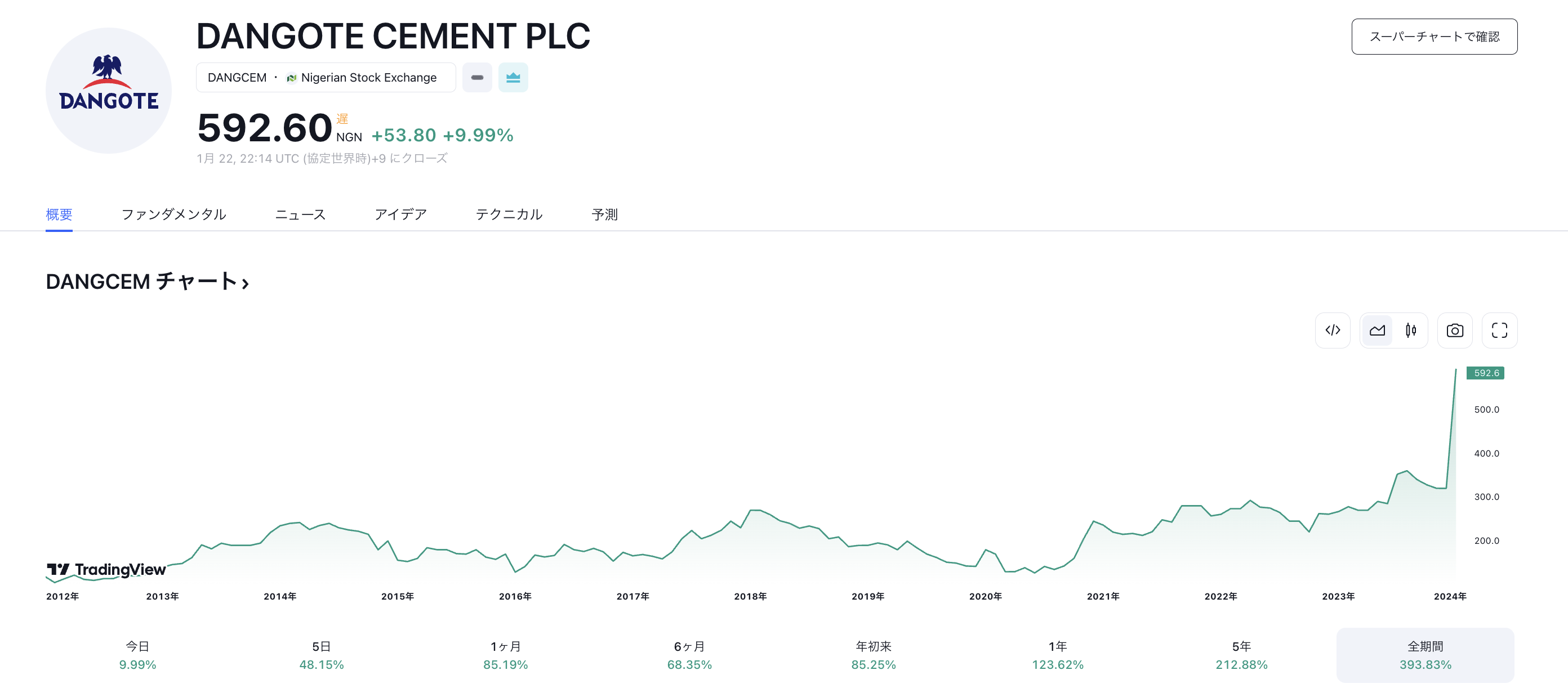Click the grey market status icon

pyautogui.click(x=477, y=77)
